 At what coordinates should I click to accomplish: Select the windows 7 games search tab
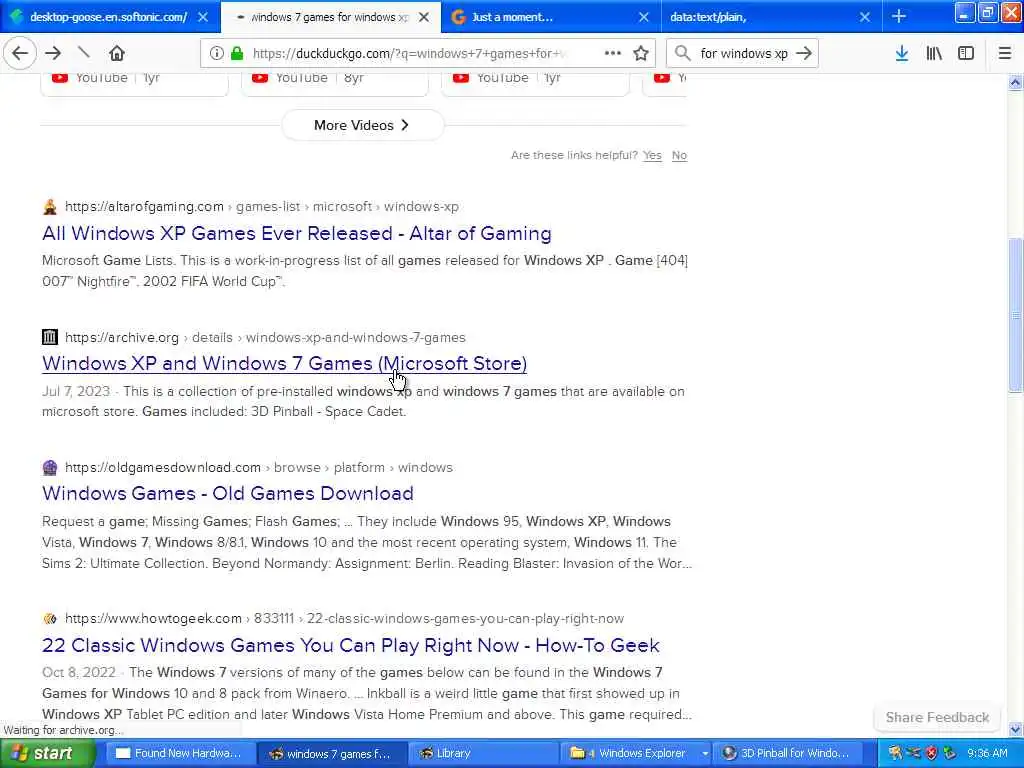coord(329,17)
